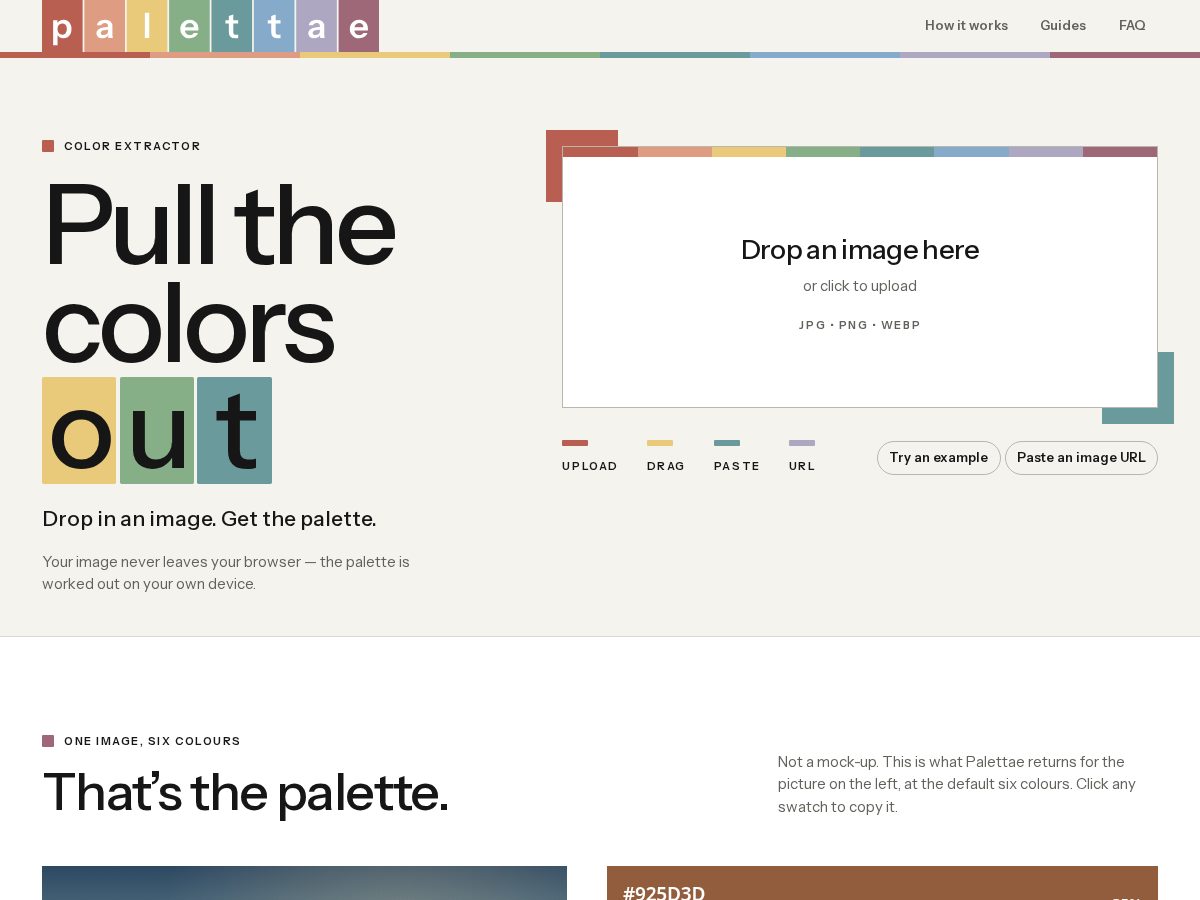Click the 'That's the palette.' heading
Image resolution: width=1200 pixels, height=900 pixels.
click(x=245, y=792)
